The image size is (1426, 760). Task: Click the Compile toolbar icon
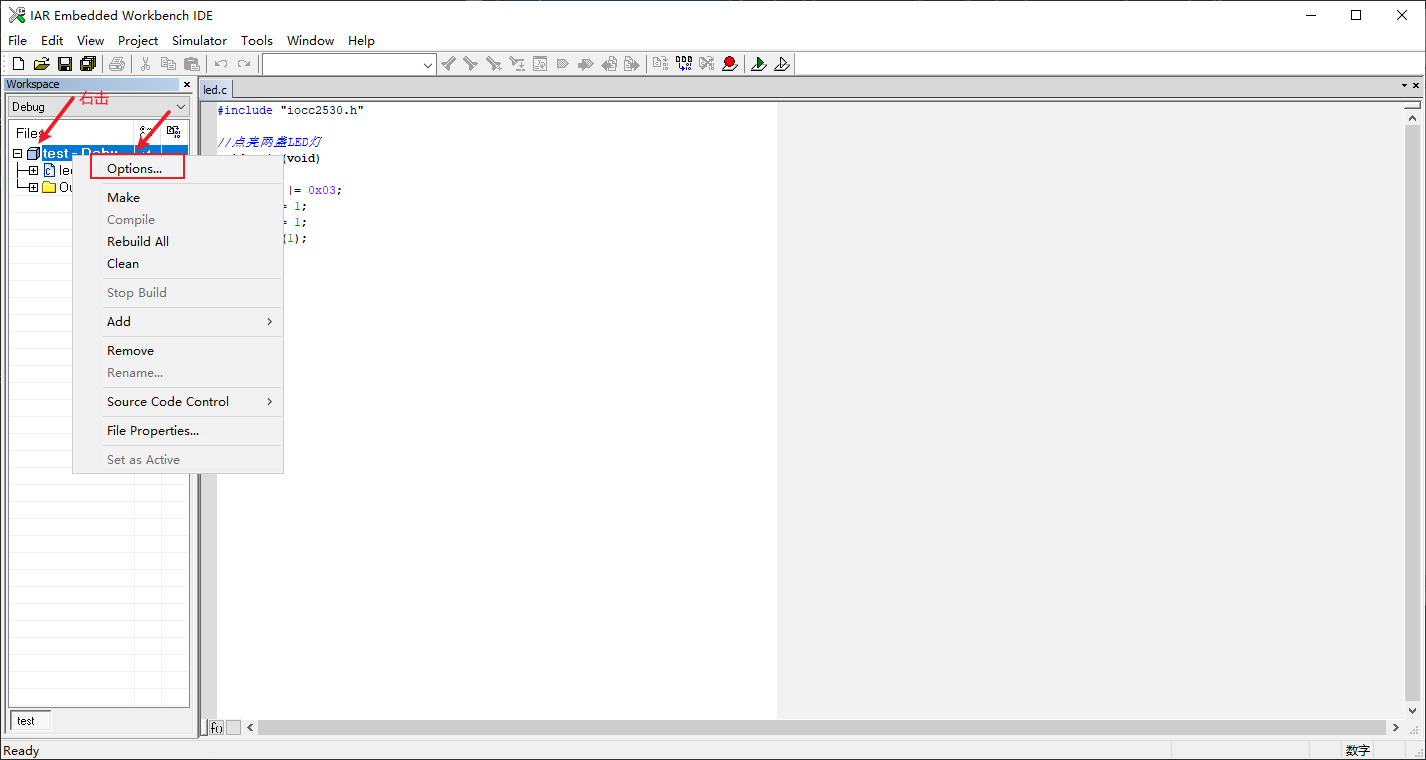point(661,64)
